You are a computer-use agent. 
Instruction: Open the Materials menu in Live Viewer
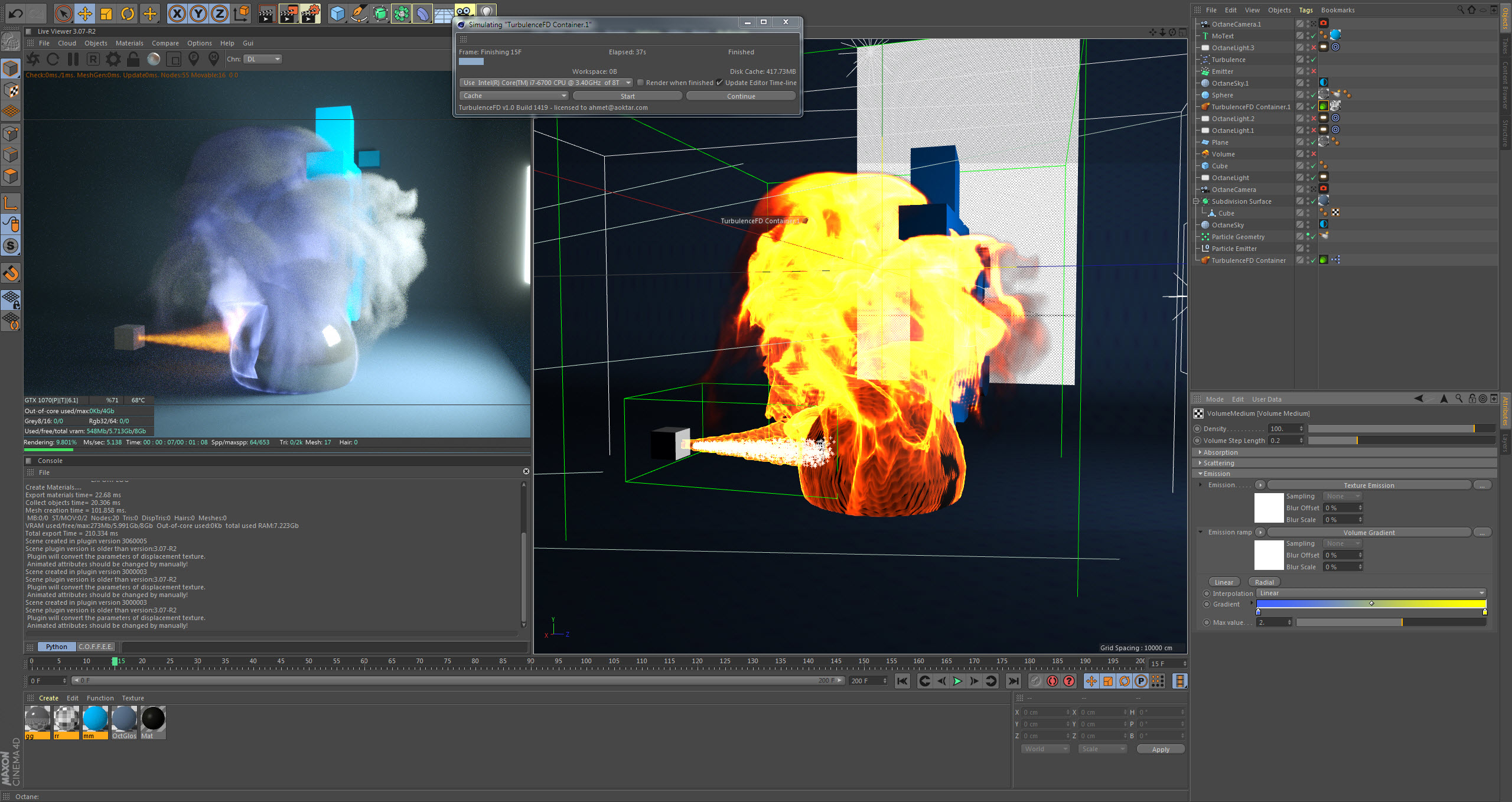coord(129,43)
